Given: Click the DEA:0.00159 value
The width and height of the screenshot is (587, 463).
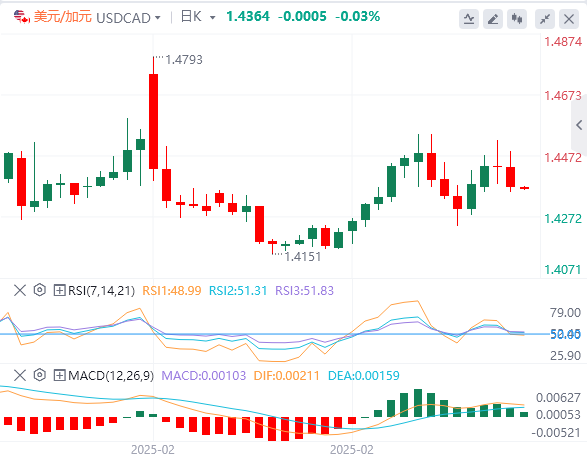Looking at the screenshot, I should click(x=364, y=375).
